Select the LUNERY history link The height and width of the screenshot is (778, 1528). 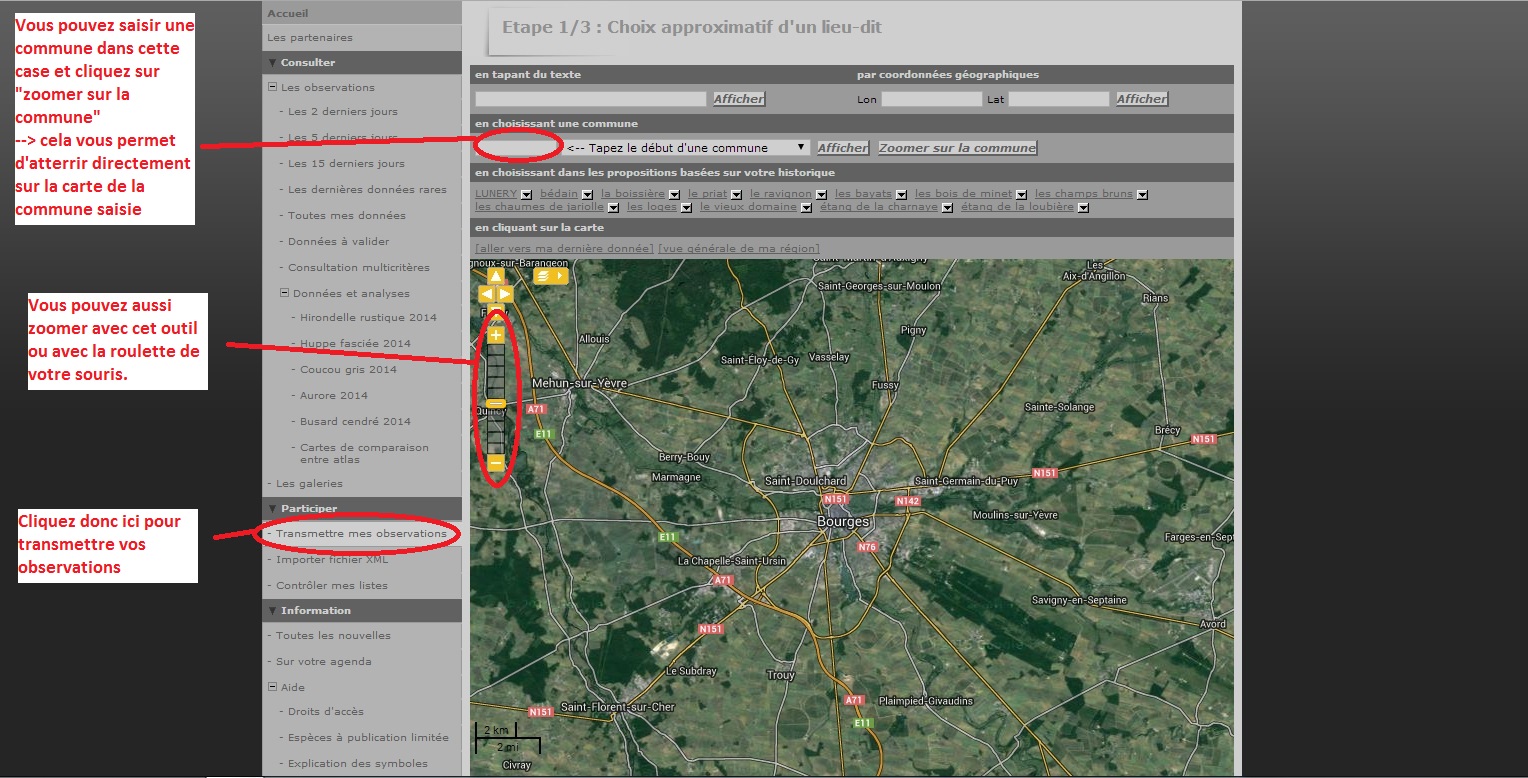point(497,194)
